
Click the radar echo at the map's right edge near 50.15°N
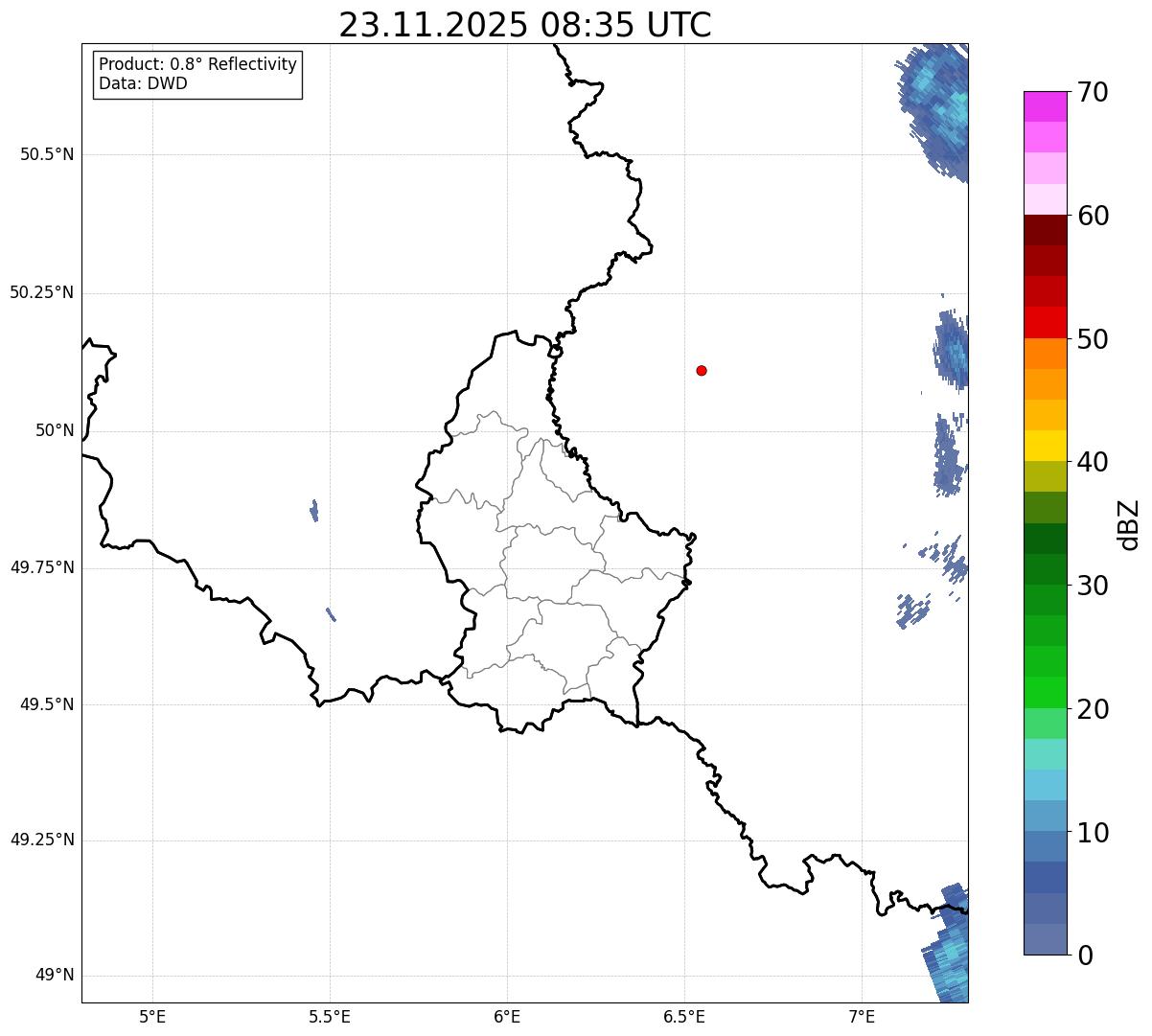tap(953, 350)
